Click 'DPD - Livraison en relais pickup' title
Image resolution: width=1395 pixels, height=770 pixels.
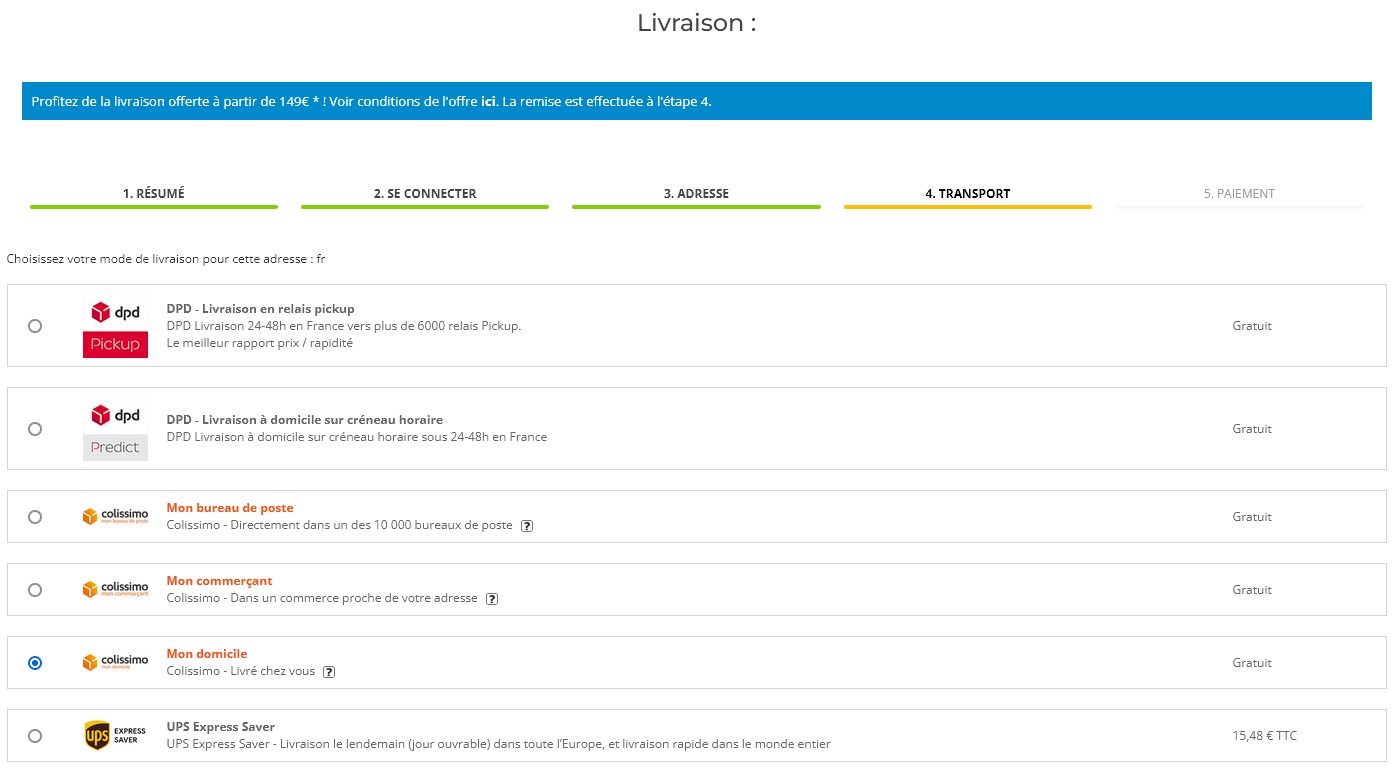point(261,309)
